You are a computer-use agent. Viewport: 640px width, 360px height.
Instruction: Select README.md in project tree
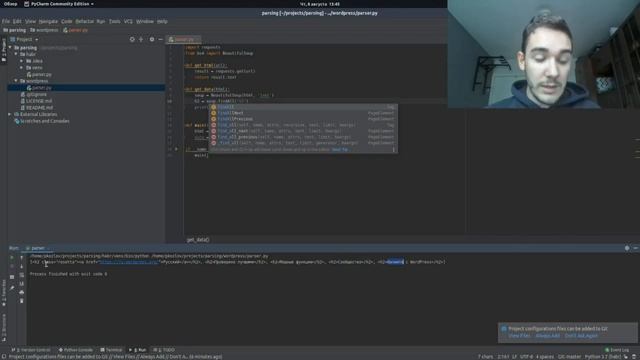click(x=36, y=107)
